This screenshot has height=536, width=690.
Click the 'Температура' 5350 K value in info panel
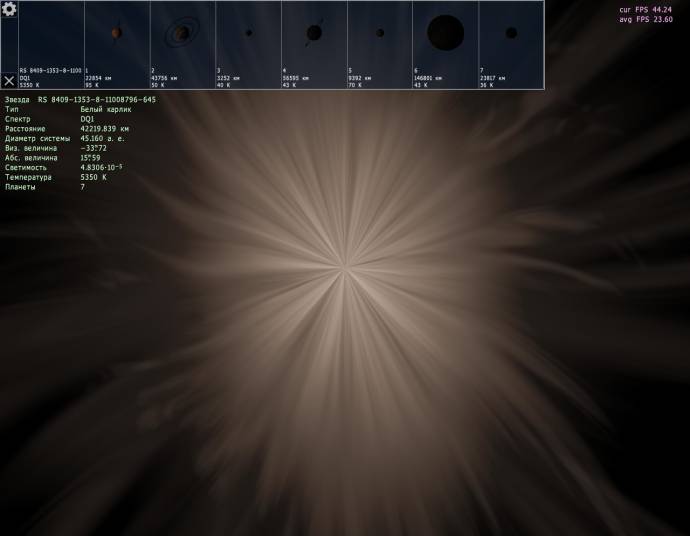coord(93,177)
